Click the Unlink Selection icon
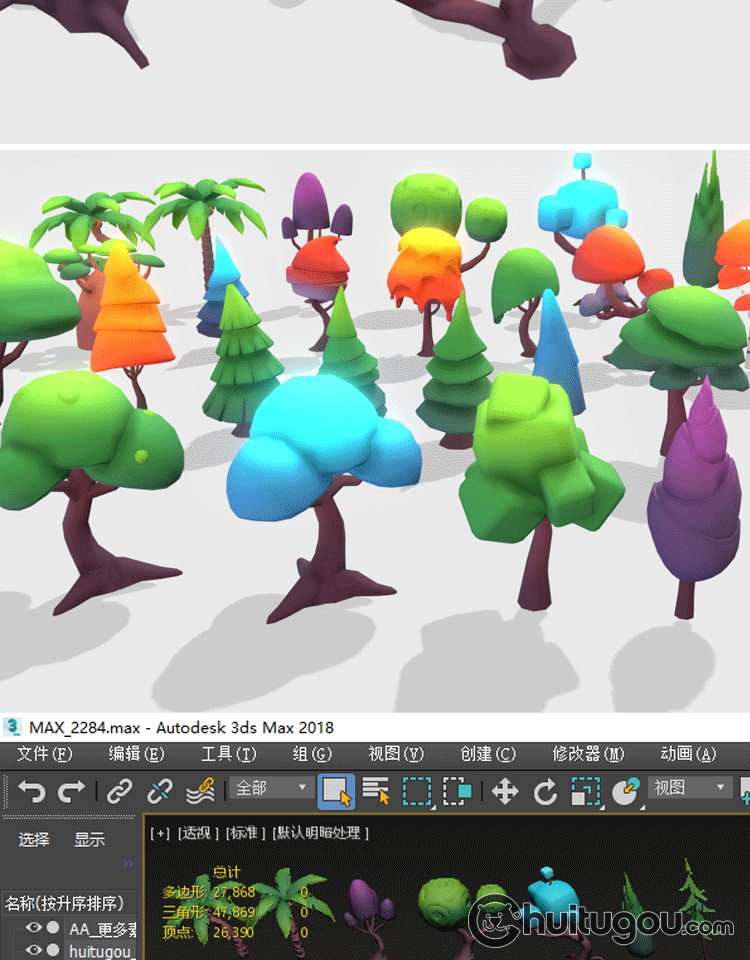This screenshot has height=960, width=750. (160, 792)
